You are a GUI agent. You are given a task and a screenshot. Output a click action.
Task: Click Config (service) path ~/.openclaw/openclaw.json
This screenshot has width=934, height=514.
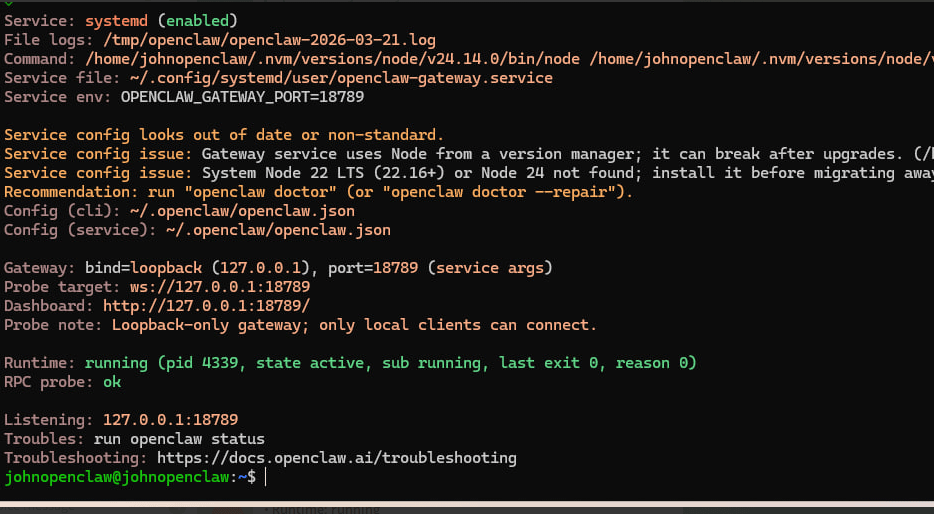coord(278,230)
